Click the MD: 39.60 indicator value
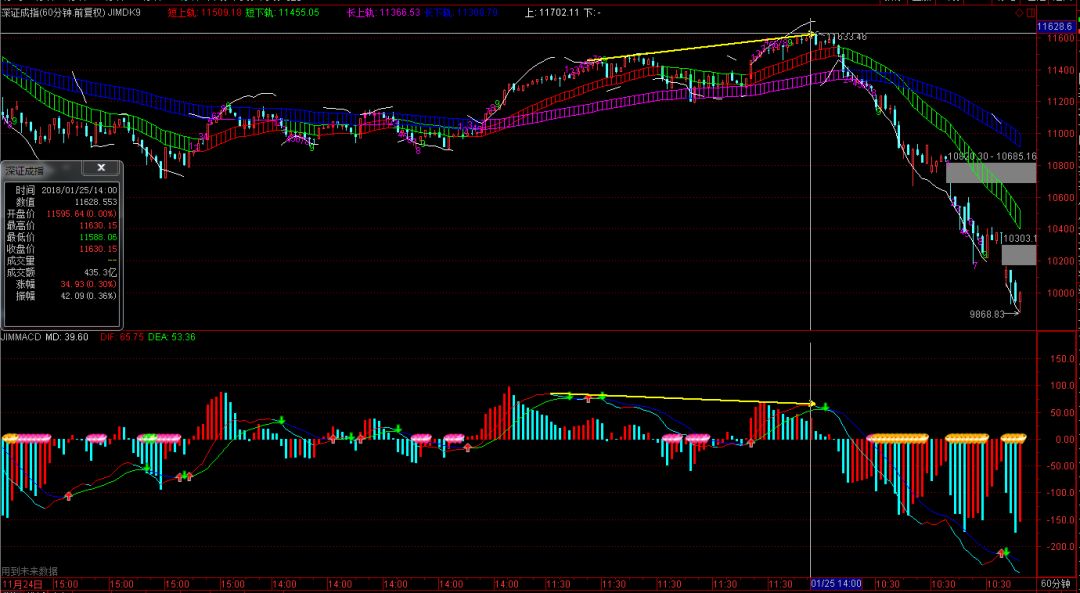This screenshot has width=1080, height=593. [67, 337]
